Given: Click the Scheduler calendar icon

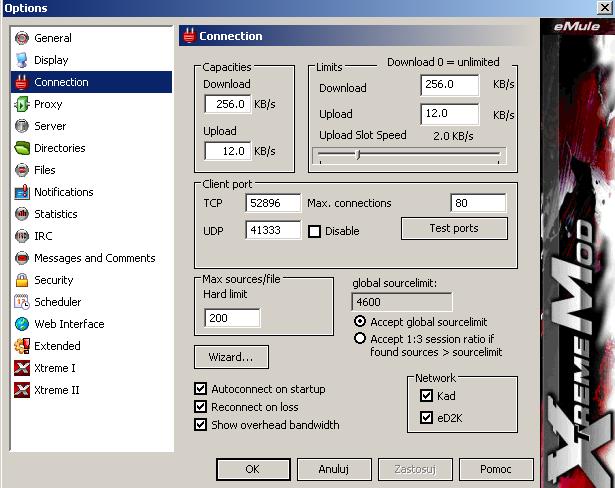Looking at the screenshot, I should (22, 302).
